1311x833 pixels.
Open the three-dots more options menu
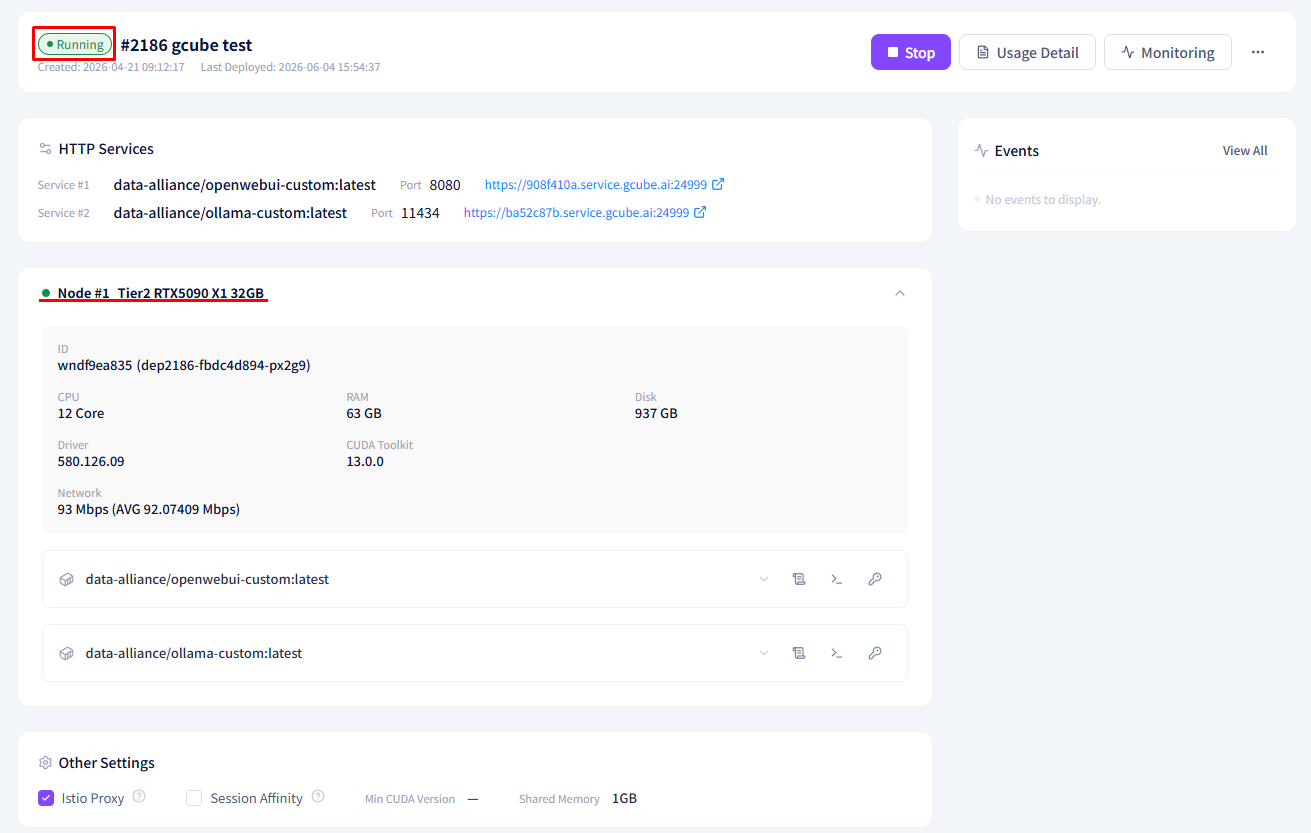(x=1258, y=52)
